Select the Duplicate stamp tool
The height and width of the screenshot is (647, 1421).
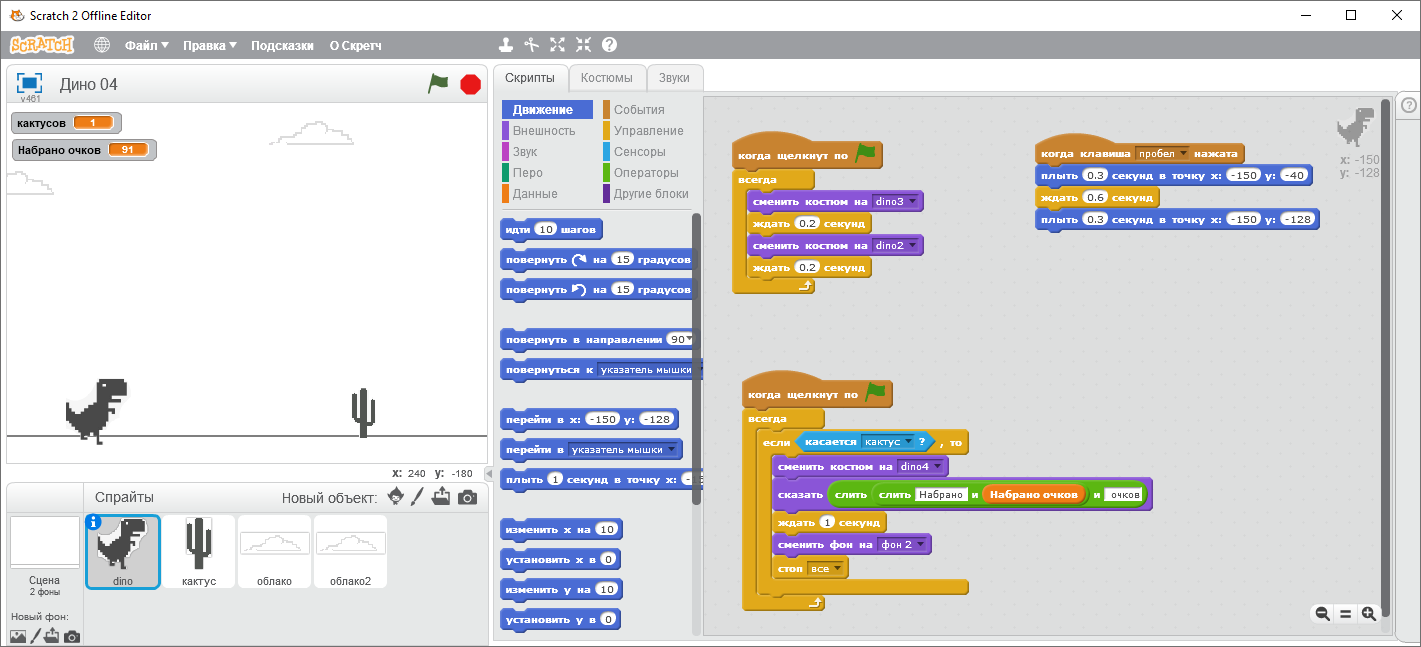(507, 45)
